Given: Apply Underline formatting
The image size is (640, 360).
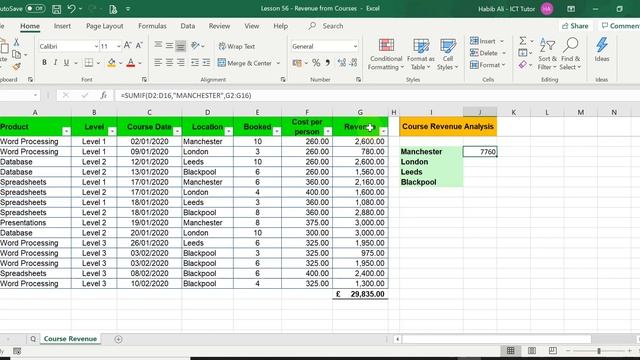Looking at the screenshot, I should pyautogui.click(x=66, y=63).
